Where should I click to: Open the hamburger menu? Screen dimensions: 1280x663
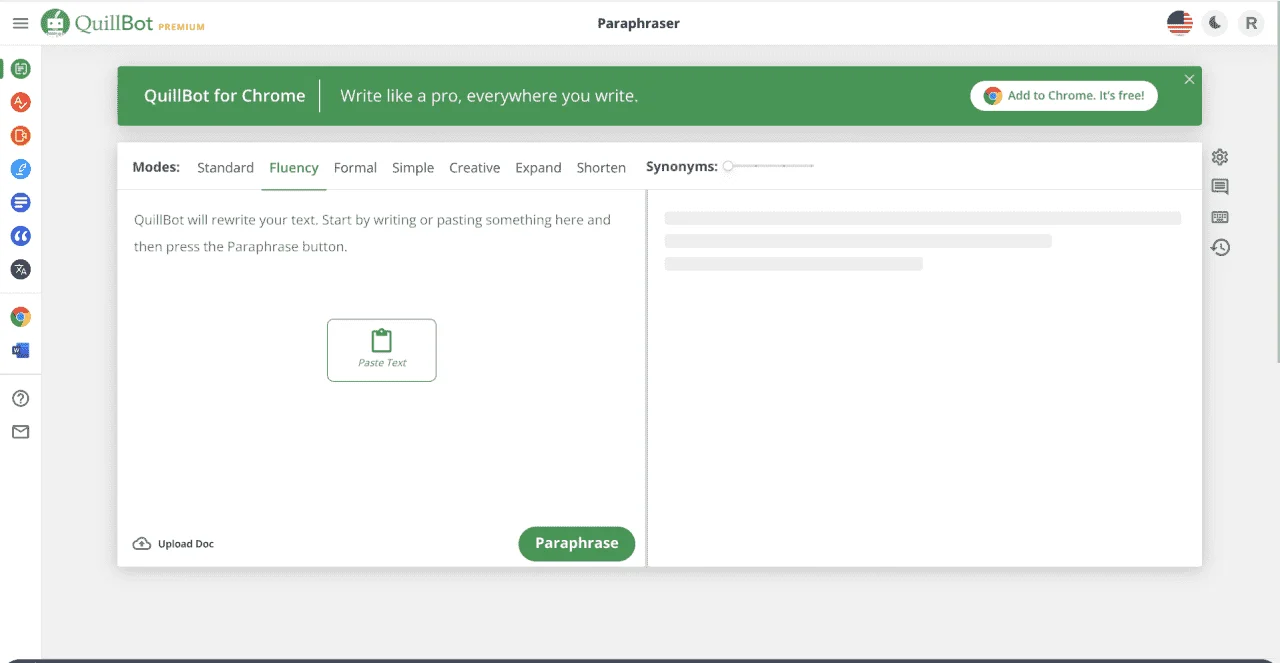point(20,23)
